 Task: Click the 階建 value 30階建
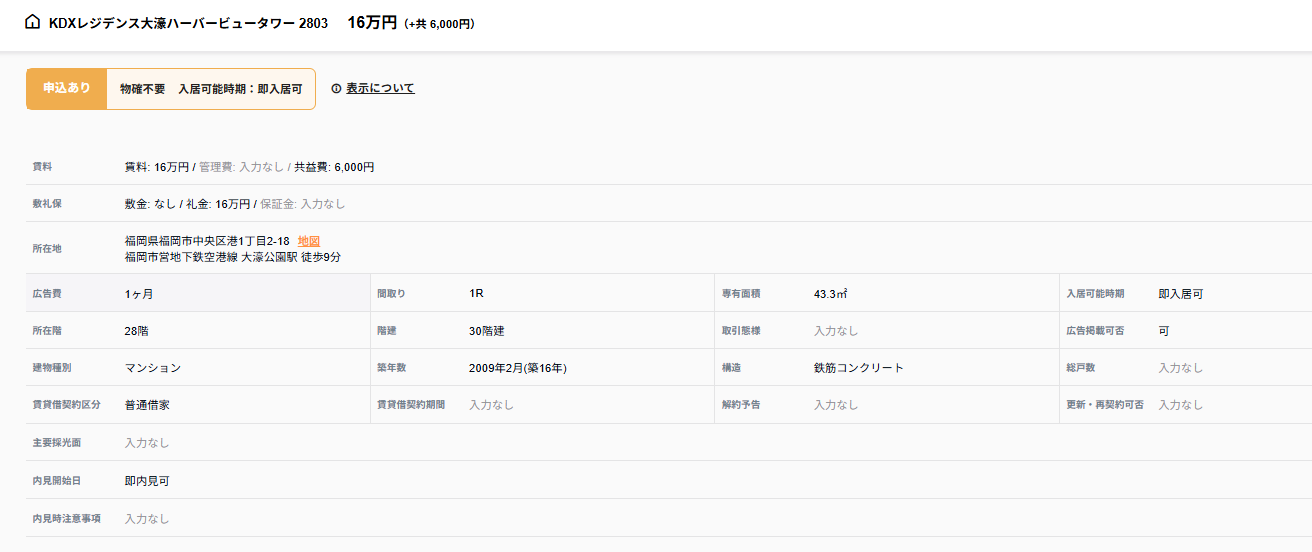coord(493,331)
